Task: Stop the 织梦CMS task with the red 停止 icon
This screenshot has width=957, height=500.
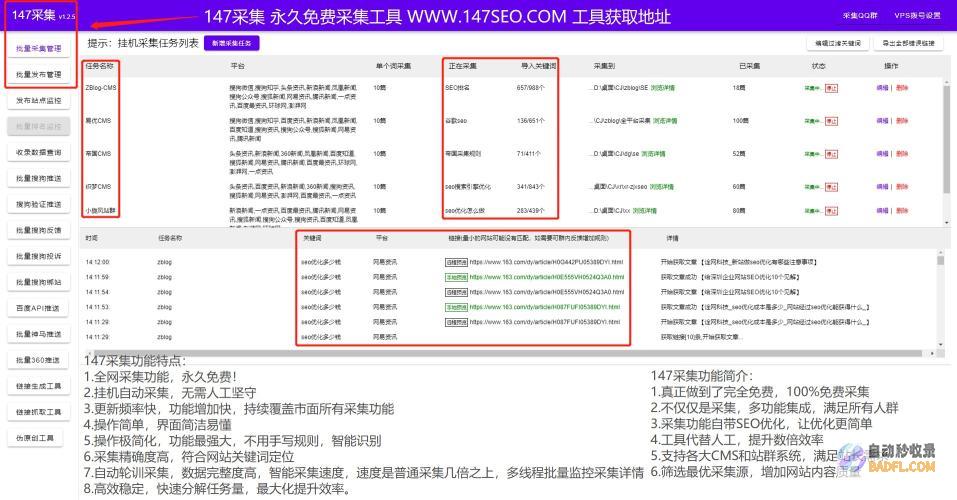Action: [x=831, y=187]
